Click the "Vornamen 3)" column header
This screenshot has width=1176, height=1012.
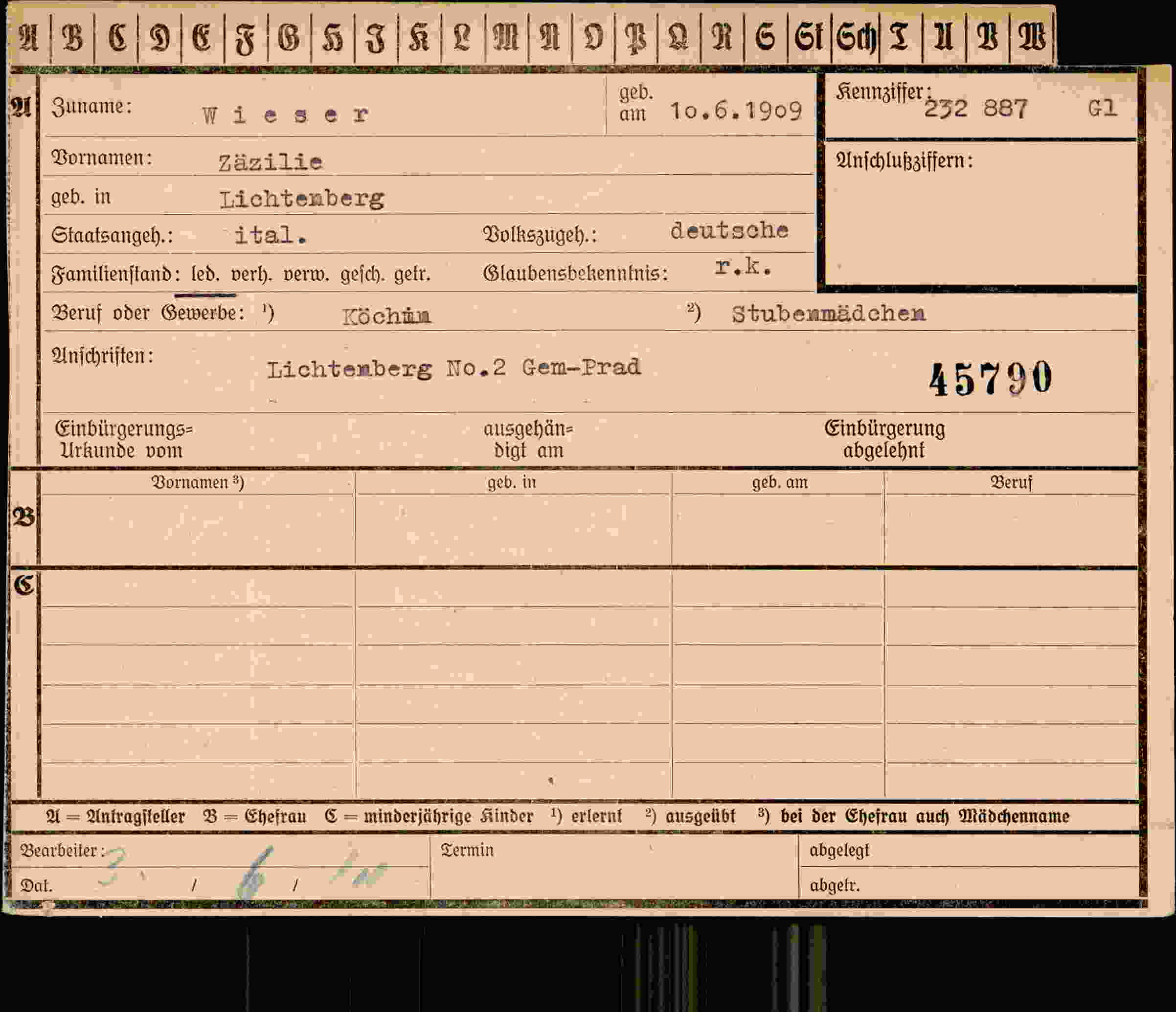[197, 482]
